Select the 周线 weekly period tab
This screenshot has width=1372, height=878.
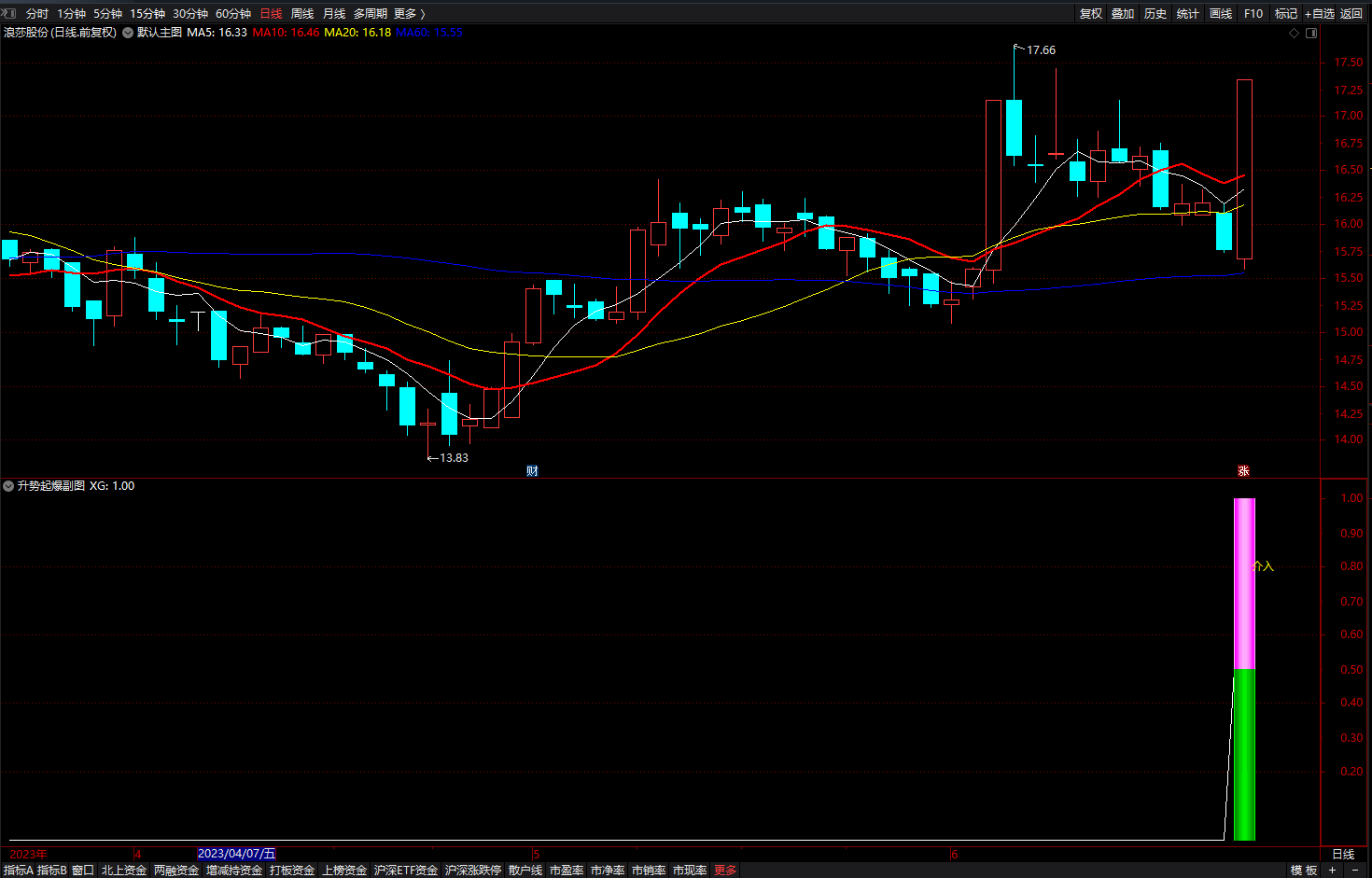pos(302,14)
